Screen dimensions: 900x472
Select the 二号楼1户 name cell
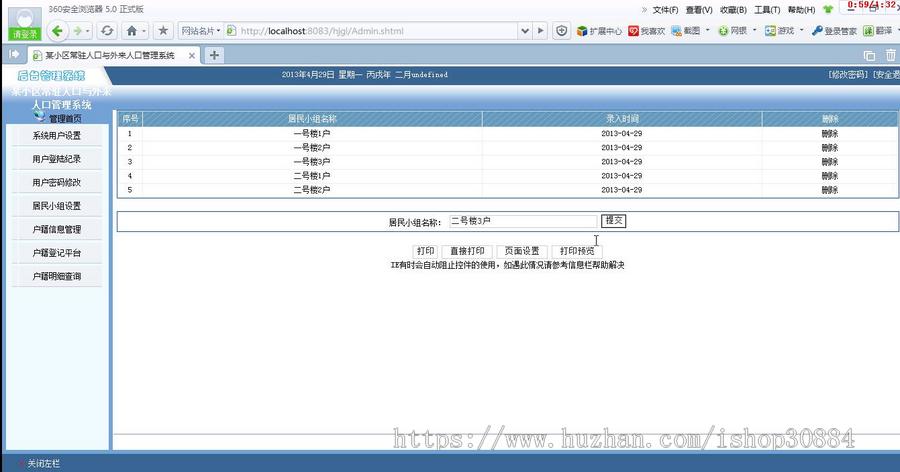coord(312,176)
